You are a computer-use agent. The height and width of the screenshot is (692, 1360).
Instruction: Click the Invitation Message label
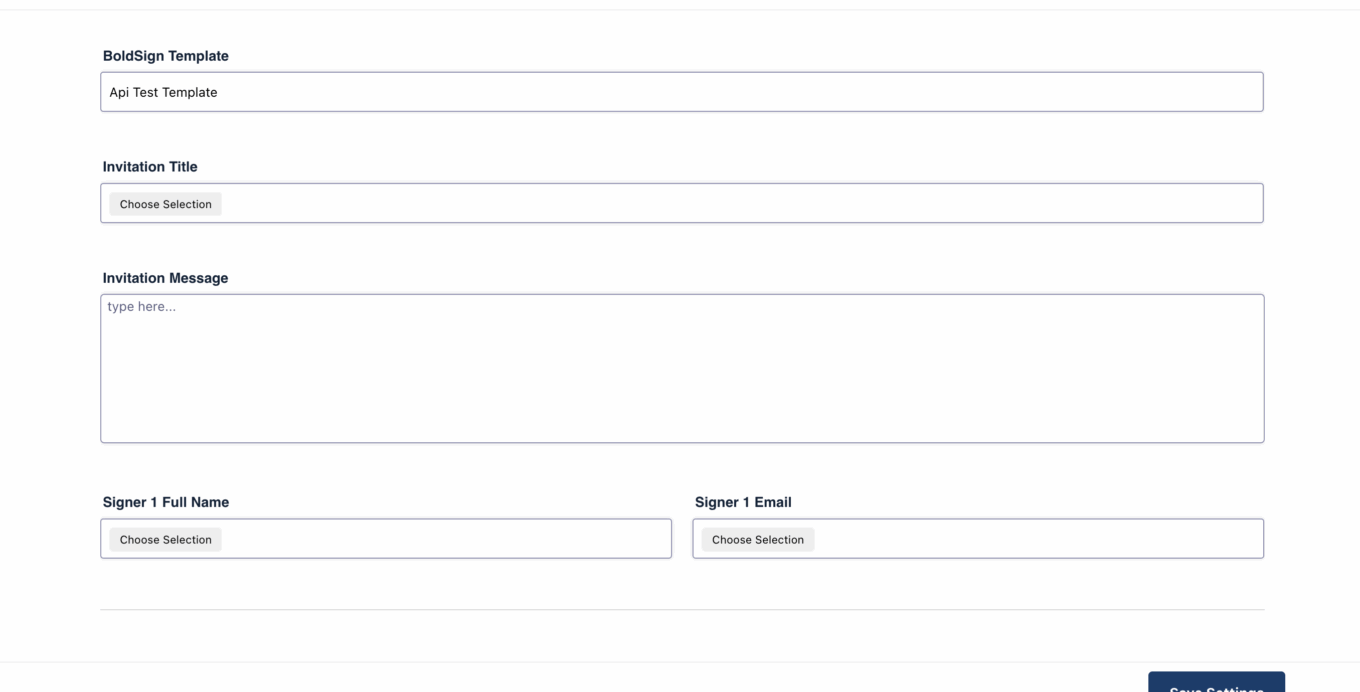click(x=166, y=278)
